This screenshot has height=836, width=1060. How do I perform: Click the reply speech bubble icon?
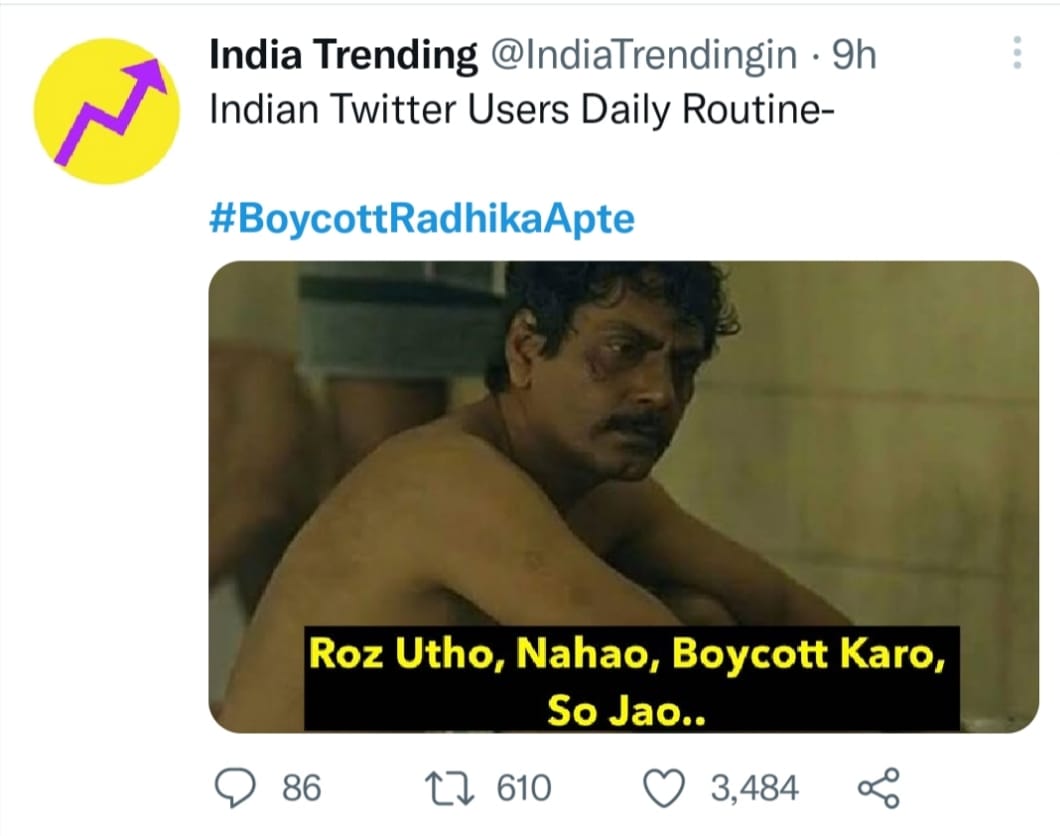(x=239, y=788)
